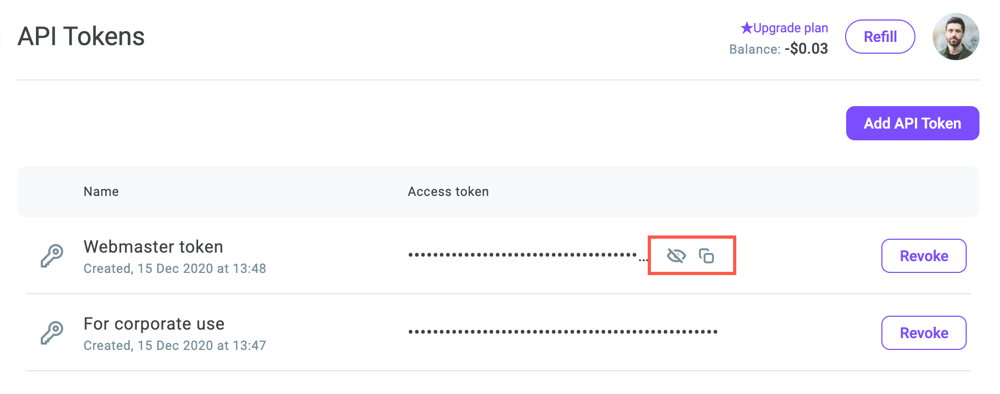Select the For corporate use token name
The height and width of the screenshot is (394, 1000).
(x=154, y=323)
